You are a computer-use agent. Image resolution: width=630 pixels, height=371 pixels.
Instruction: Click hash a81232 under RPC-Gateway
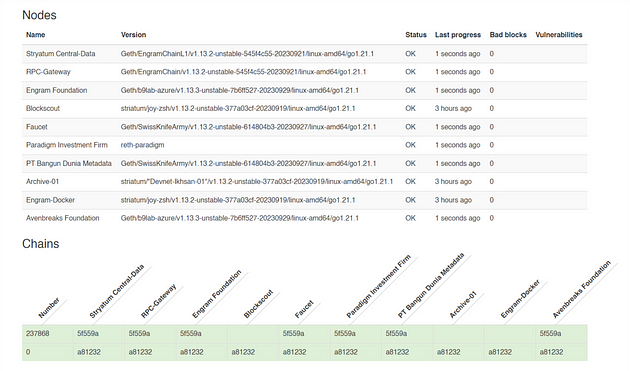tap(140, 352)
